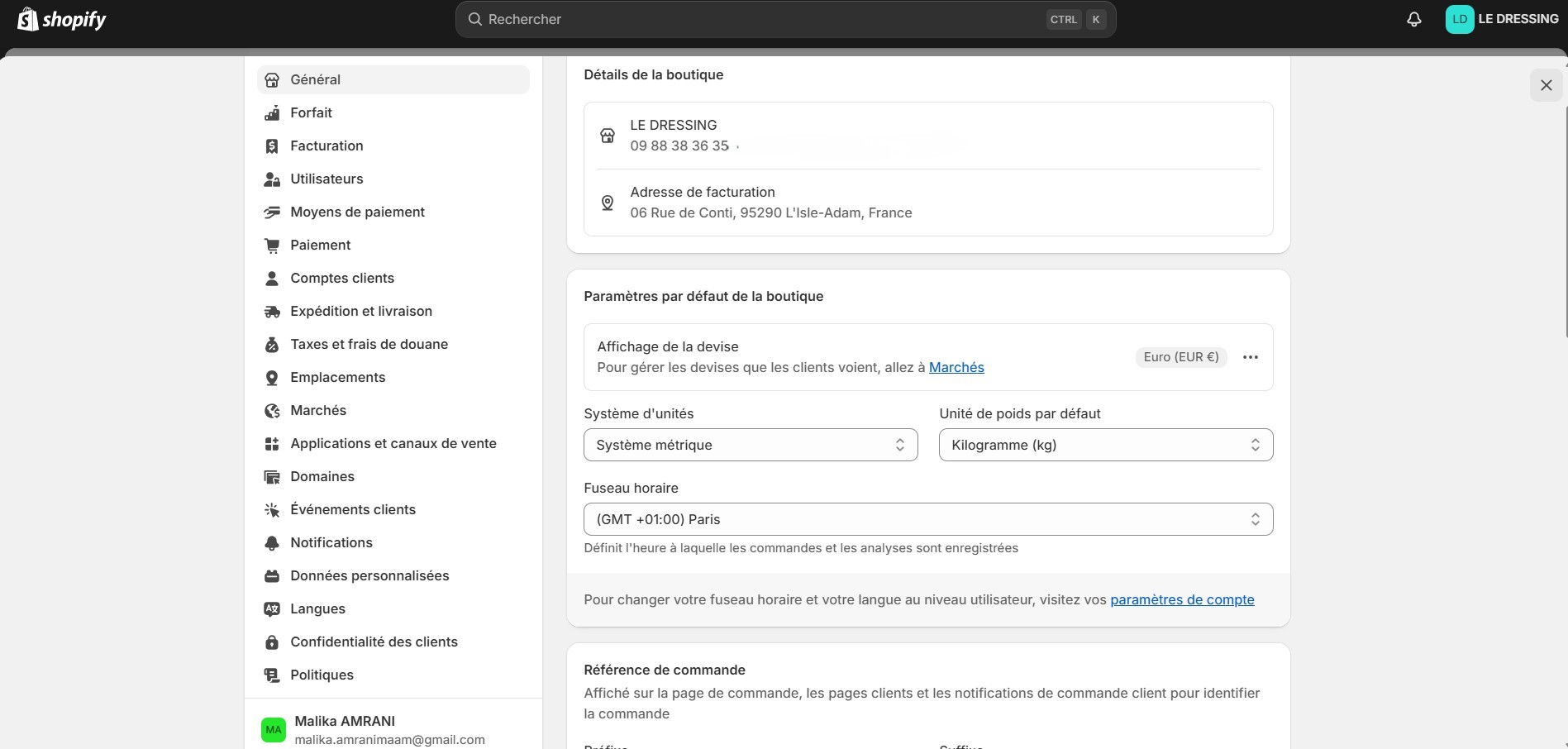The height and width of the screenshot is (749, 1568).
Task: Open Emplacements settings section
Action: (x=393, y=377)
